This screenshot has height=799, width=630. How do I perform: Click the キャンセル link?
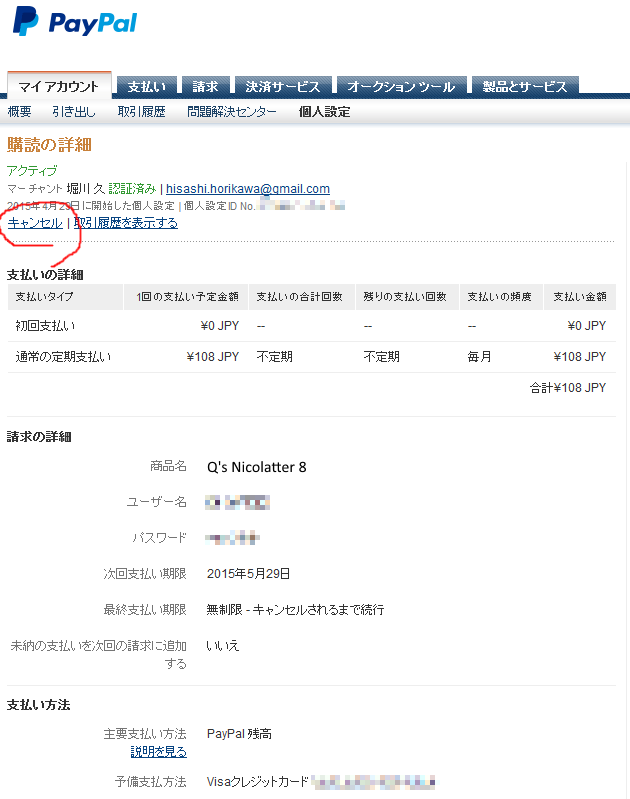(35, 223)
